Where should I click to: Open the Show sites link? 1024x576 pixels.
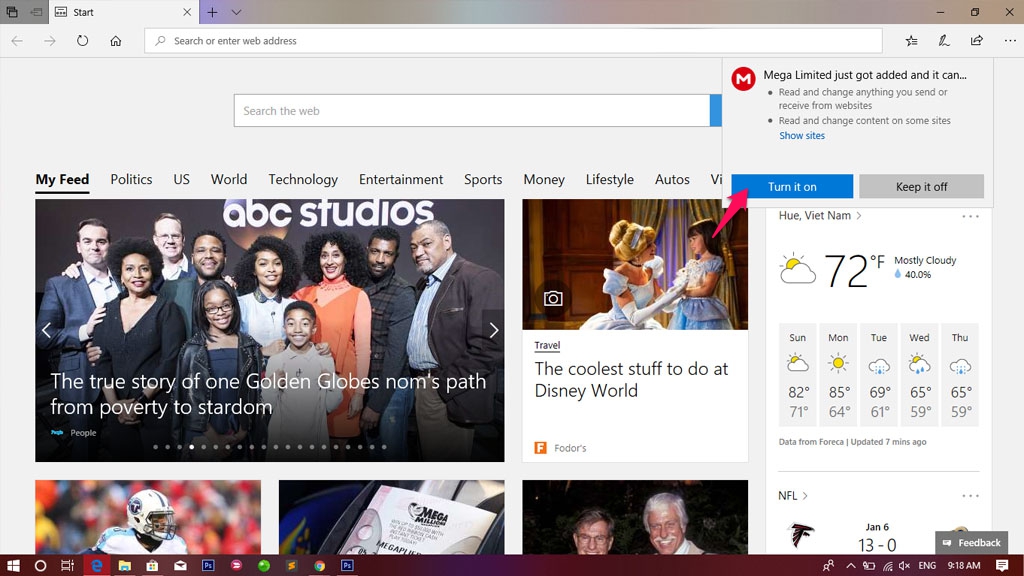[x=802, y=135]
